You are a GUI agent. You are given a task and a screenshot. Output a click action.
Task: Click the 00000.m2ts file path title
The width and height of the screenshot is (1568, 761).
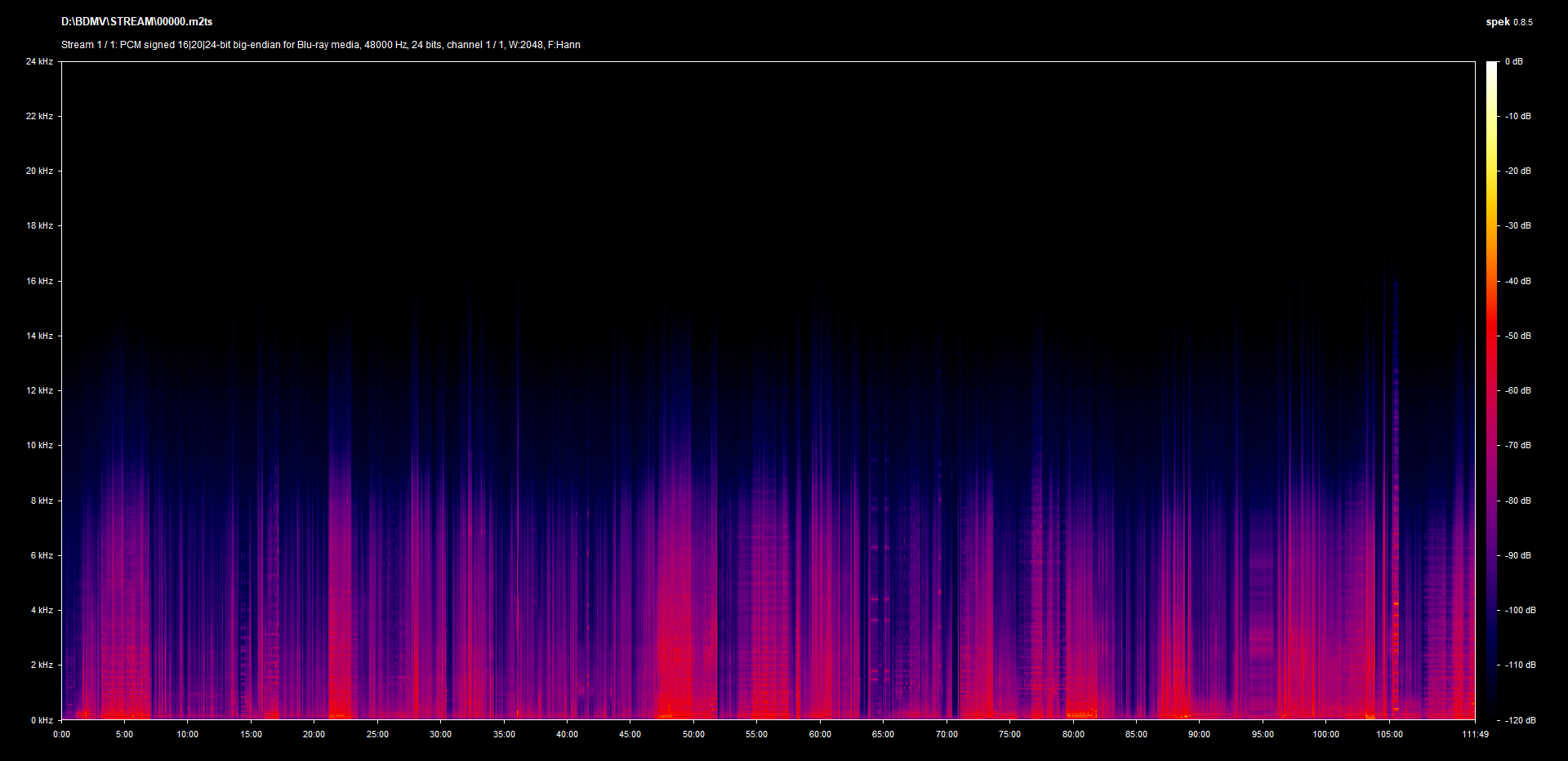pos(136,22)
